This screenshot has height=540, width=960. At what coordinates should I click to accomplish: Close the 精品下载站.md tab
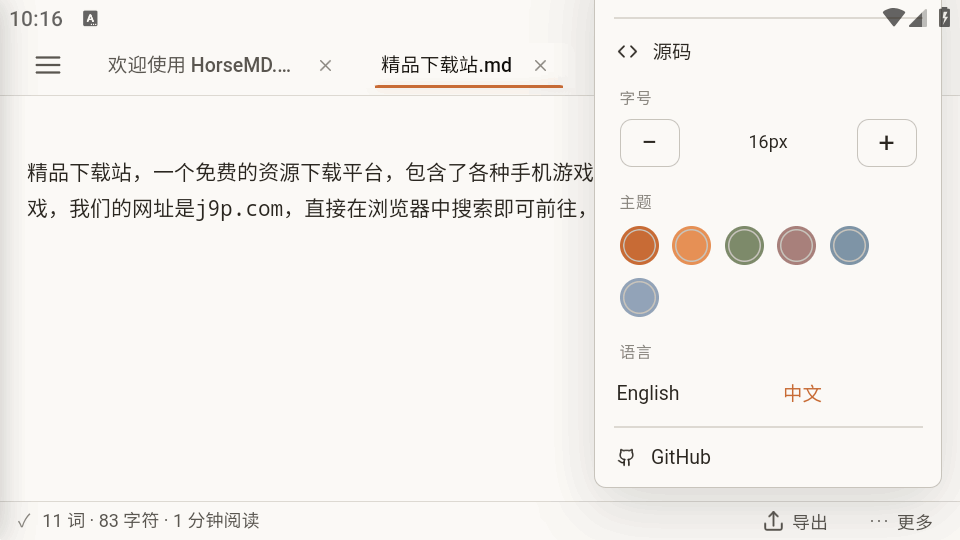click(x=540, y=66)
